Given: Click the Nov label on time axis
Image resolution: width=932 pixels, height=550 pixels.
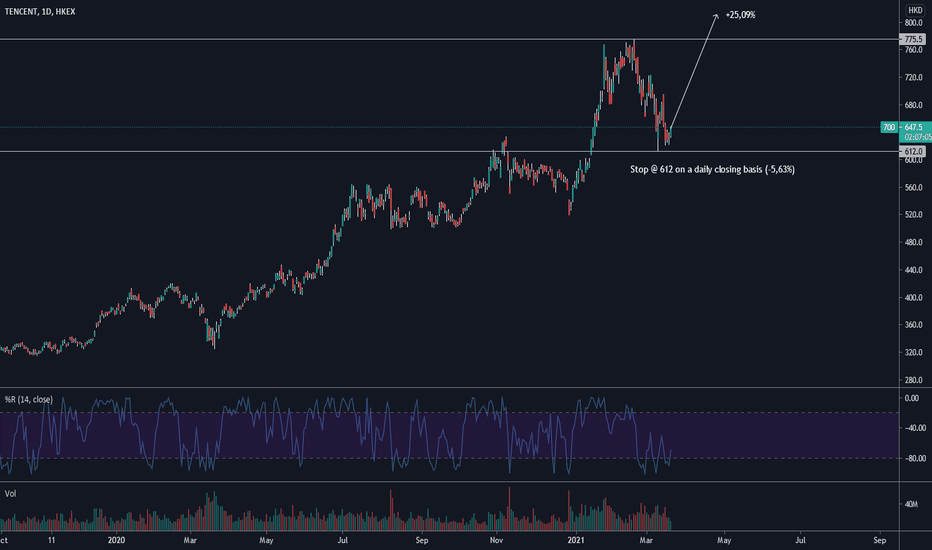Looking at the screenshot, I should (x=496, y=540).
